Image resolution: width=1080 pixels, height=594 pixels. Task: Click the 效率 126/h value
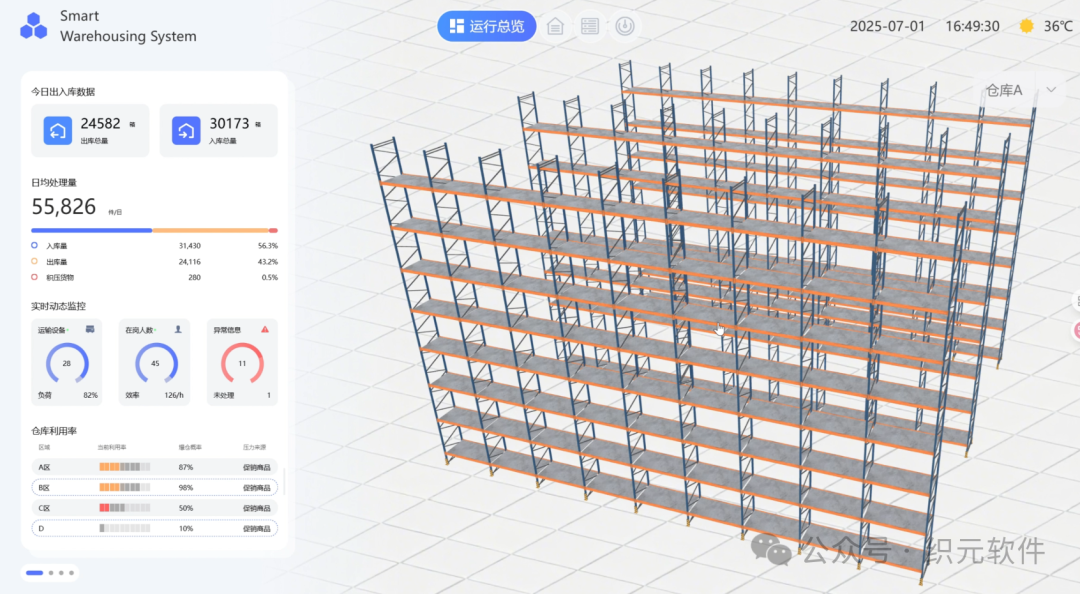[174, 396]
